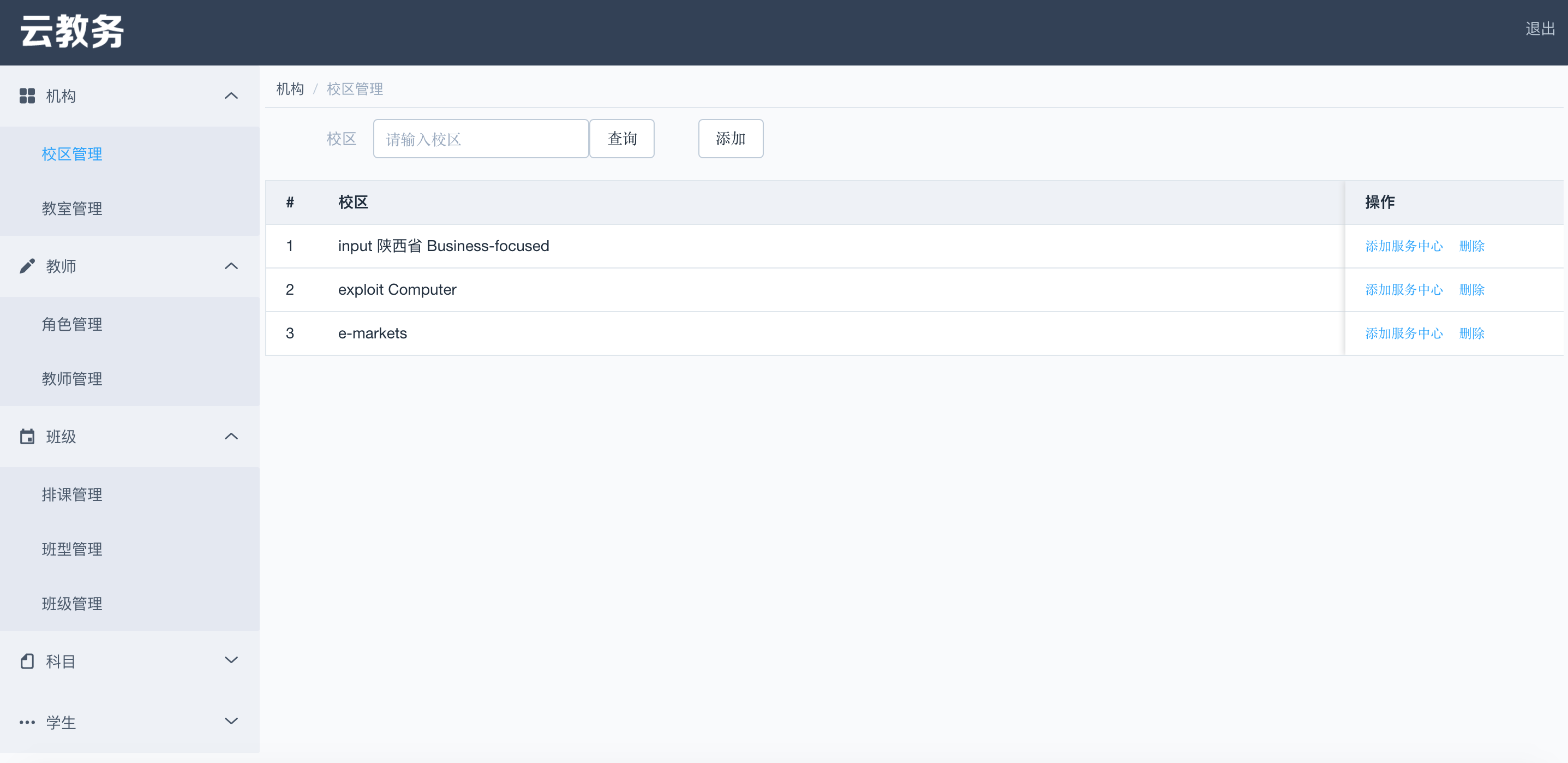Click the 云教务 logo

tap(72, 32)
